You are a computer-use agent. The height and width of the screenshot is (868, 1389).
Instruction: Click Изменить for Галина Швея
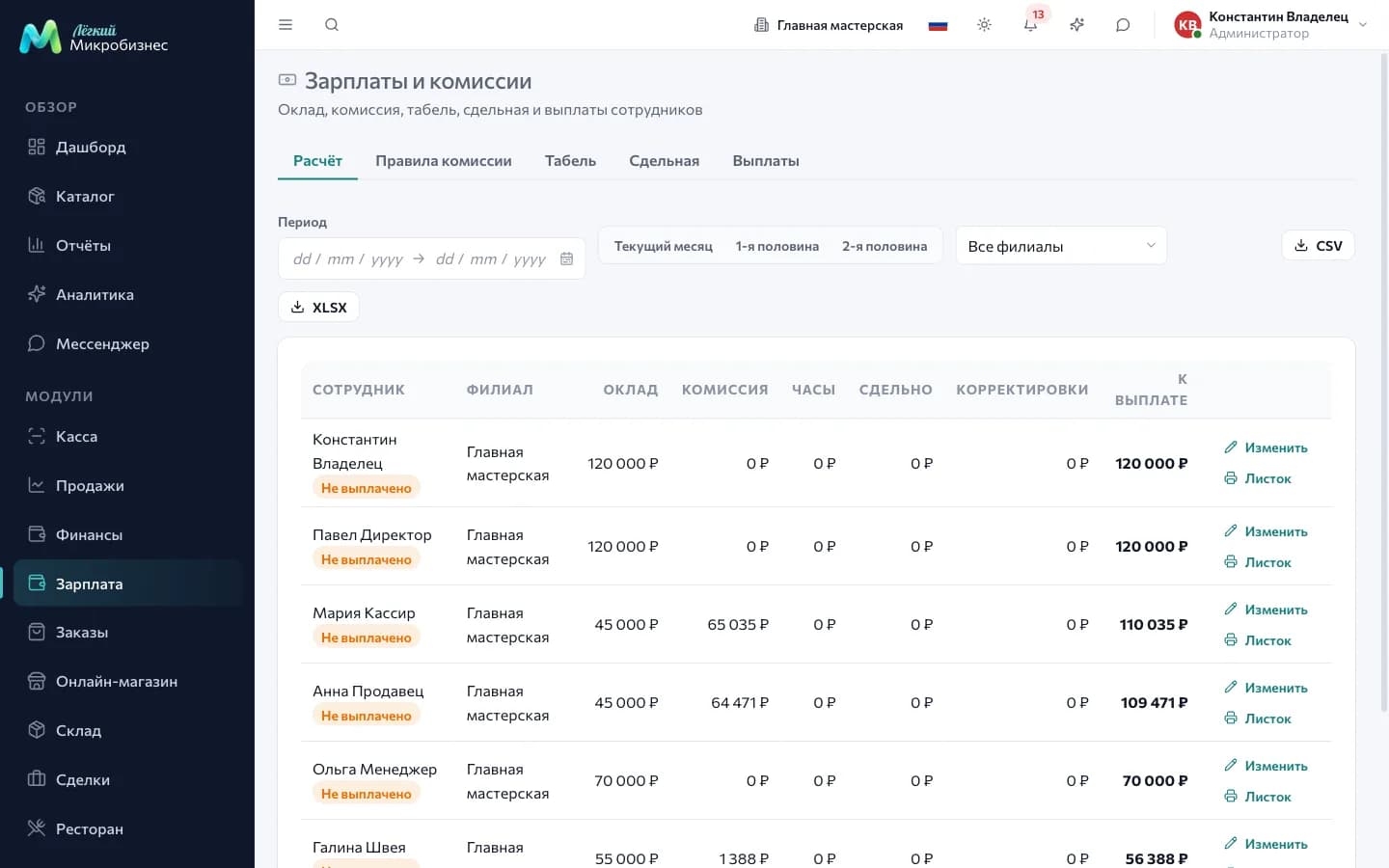tap(1266, 844)
